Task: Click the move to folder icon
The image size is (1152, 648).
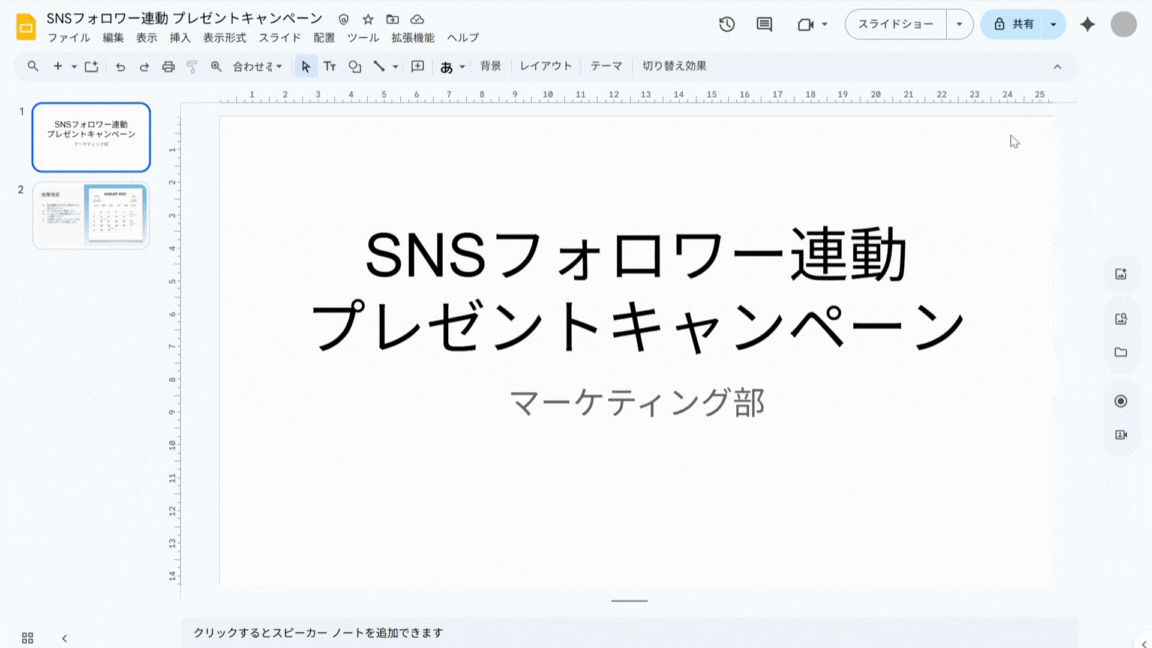Action: point(392,19)
